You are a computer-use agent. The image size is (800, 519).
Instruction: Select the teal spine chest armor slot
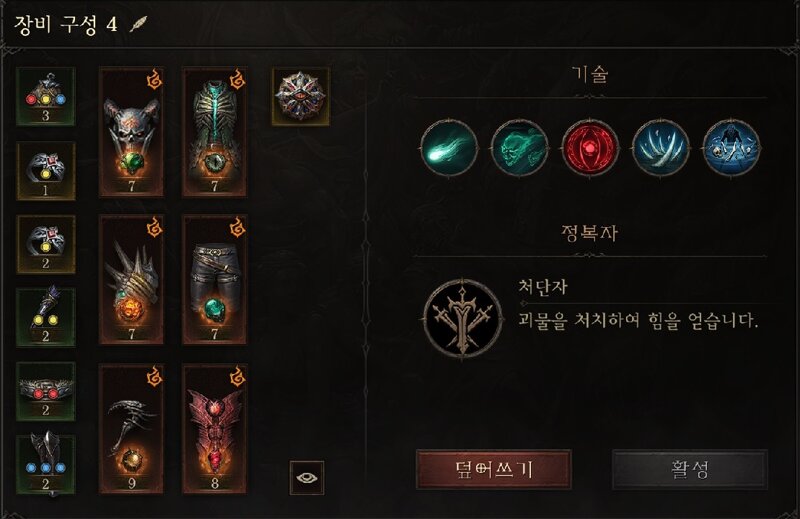(215, 132)
